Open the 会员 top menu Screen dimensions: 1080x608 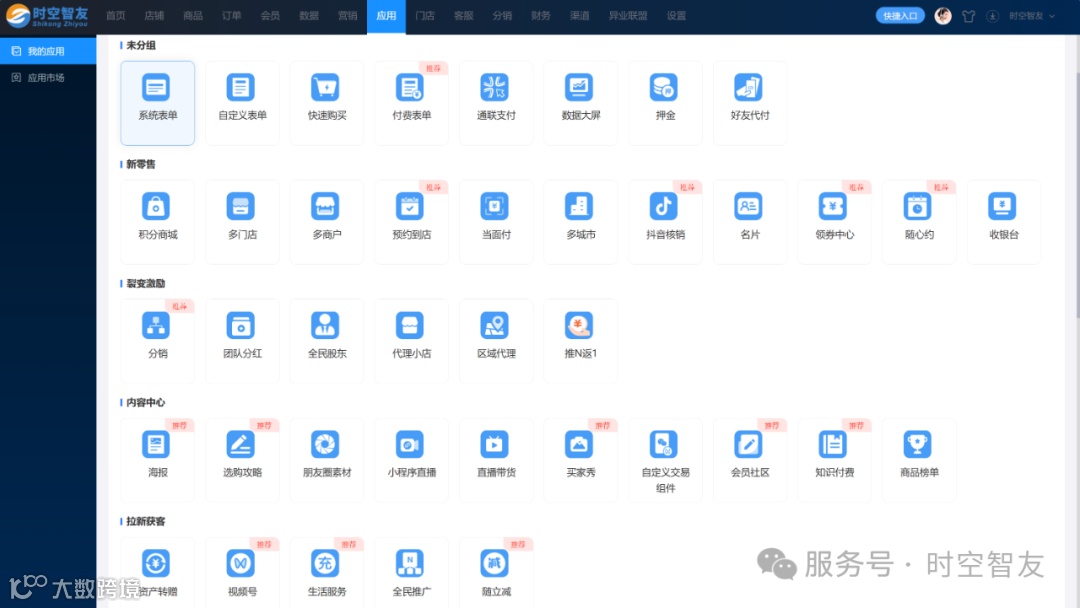click(x=270, y=16)
